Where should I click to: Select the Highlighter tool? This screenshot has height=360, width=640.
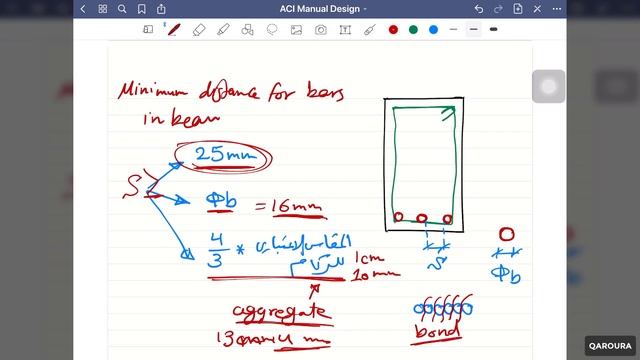[x=223, y=29]
